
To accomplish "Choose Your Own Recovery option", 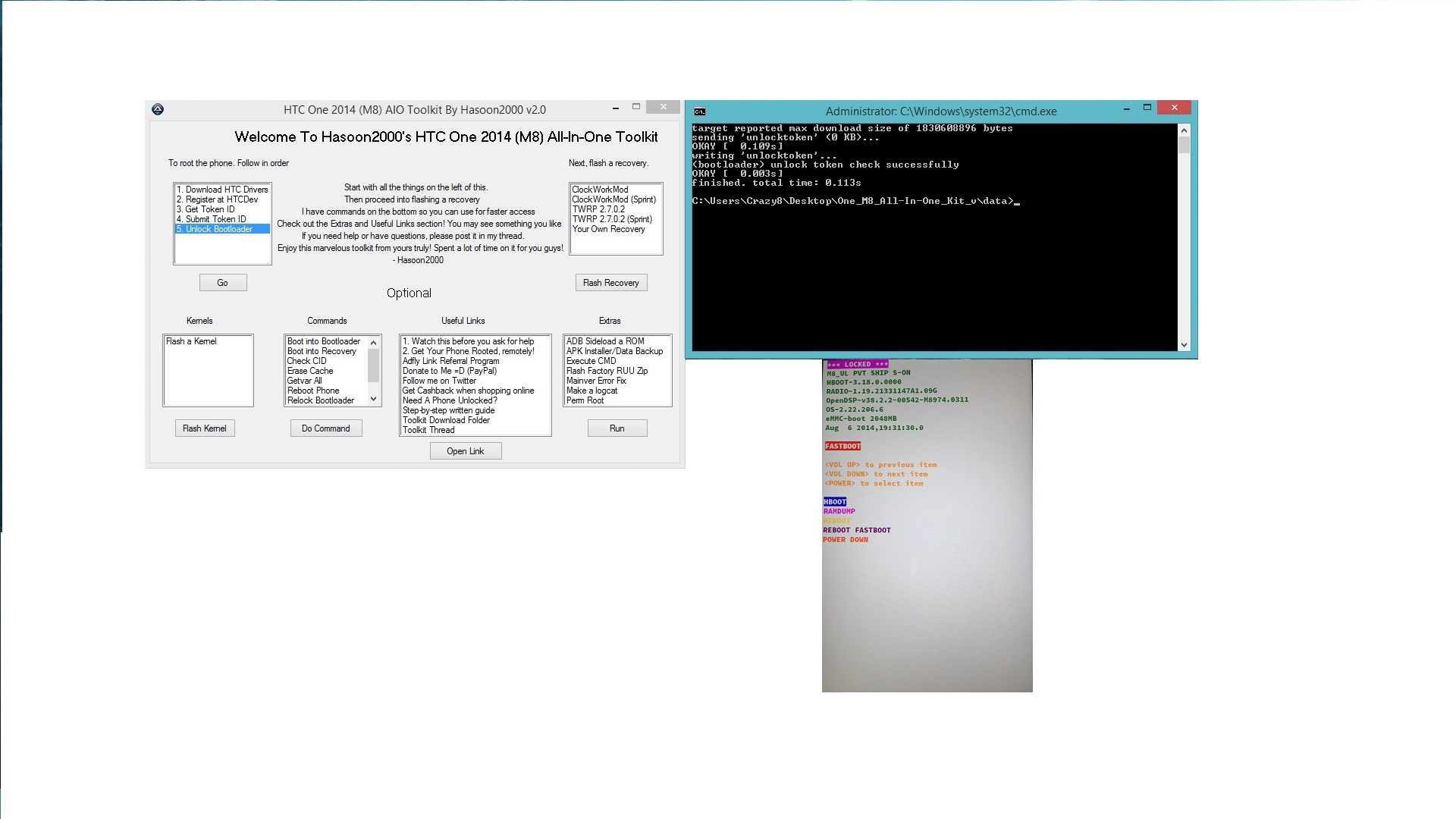I will pyautogui.click(x=616, y=229).
